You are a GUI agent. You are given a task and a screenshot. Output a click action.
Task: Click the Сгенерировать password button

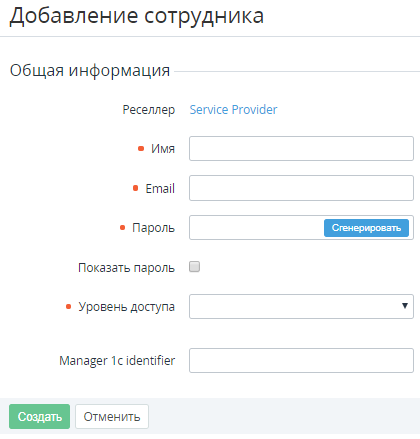(x=366, y=228)
